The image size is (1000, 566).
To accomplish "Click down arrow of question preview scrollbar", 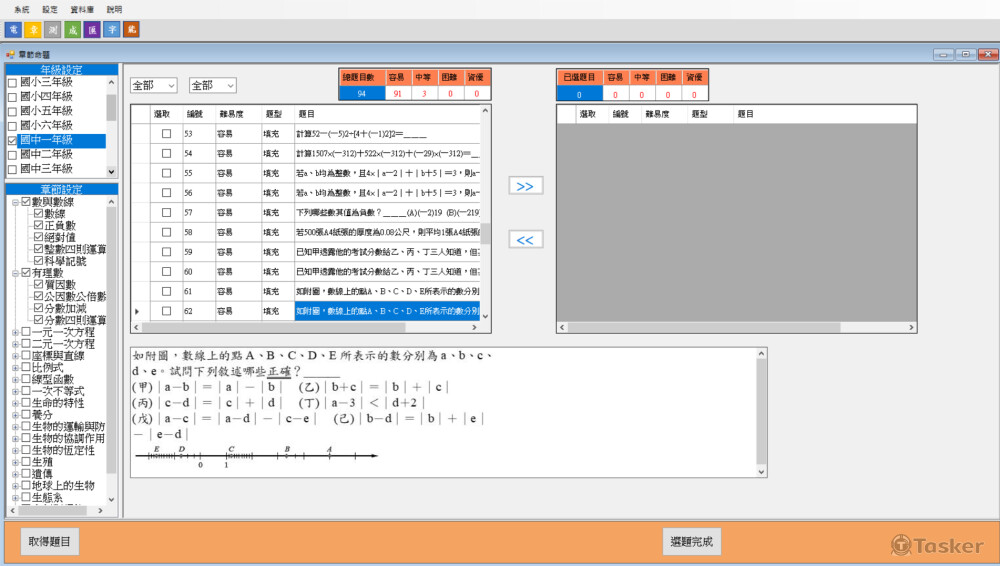I will point(761,472).
